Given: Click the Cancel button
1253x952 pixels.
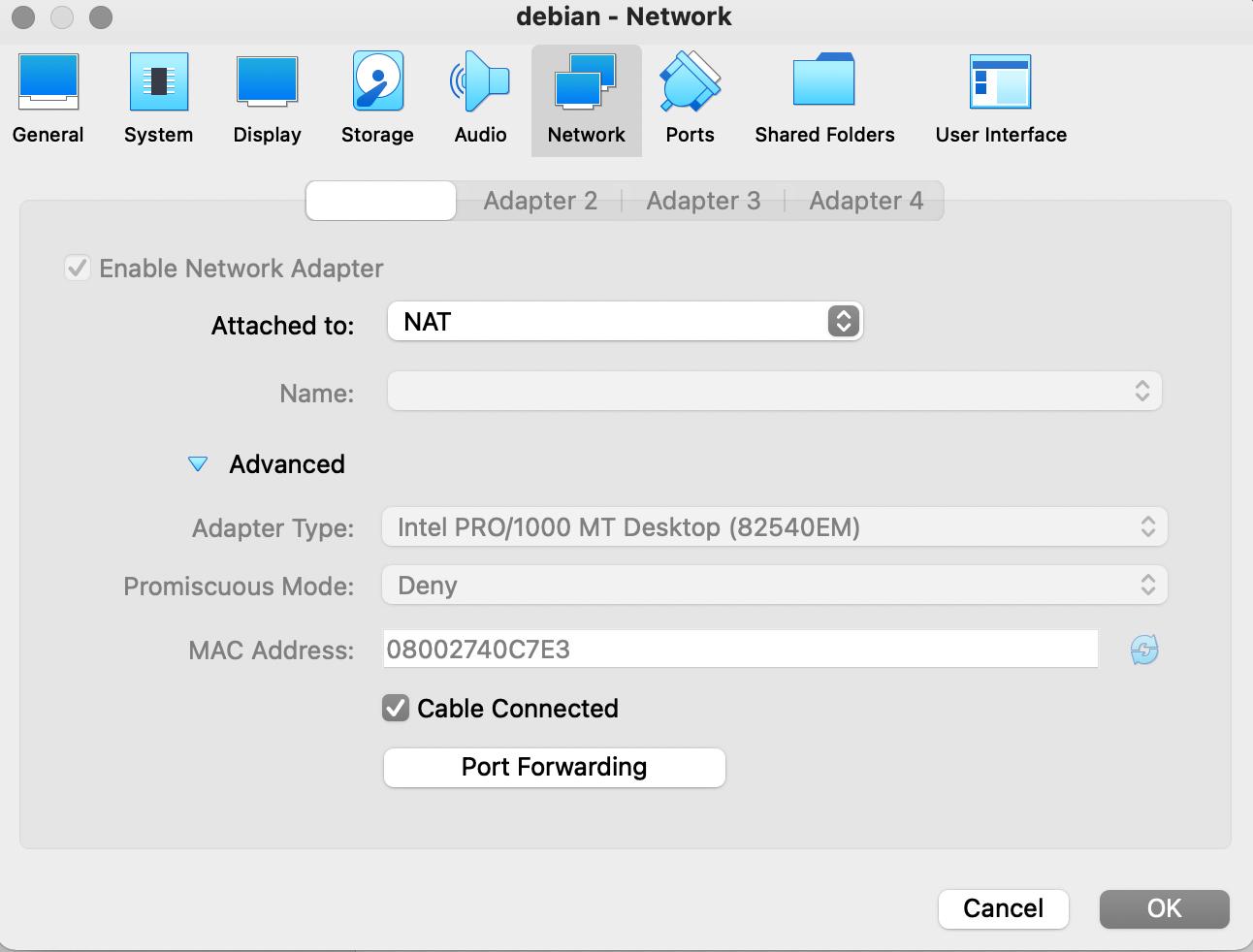Looking at the screenshot, I should coord(1004,908).
